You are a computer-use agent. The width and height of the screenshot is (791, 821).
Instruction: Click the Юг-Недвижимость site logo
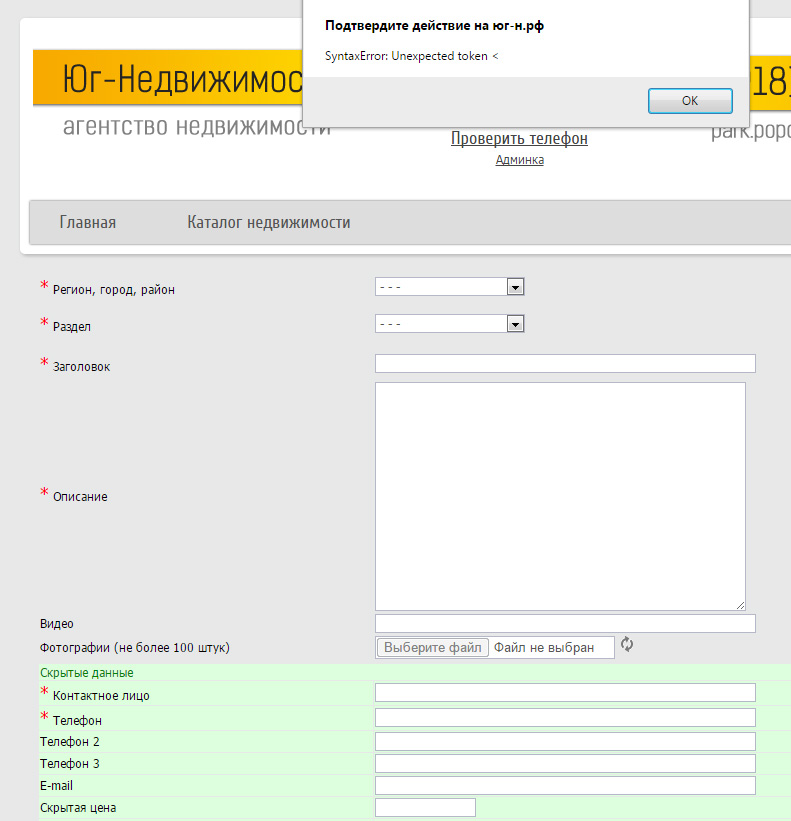click(x=180, y=80)
